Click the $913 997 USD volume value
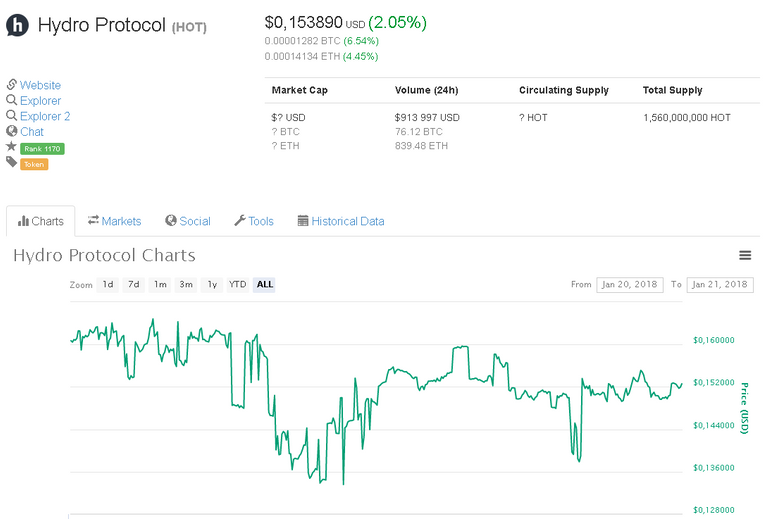The height and width of the screenshot is (519, 768). pos(427,118)
